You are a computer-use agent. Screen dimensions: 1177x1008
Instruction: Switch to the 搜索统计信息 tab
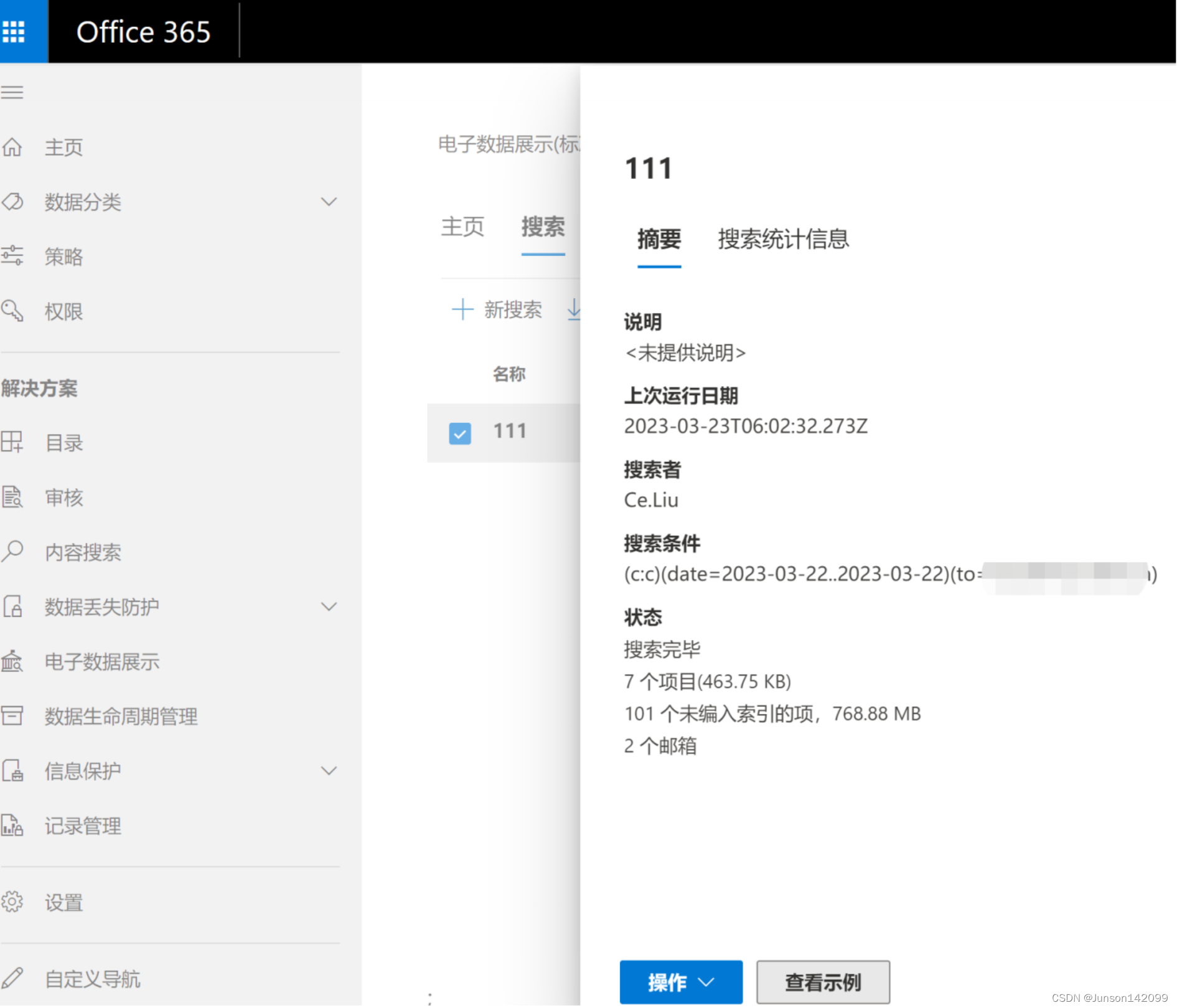click(784, 240)
